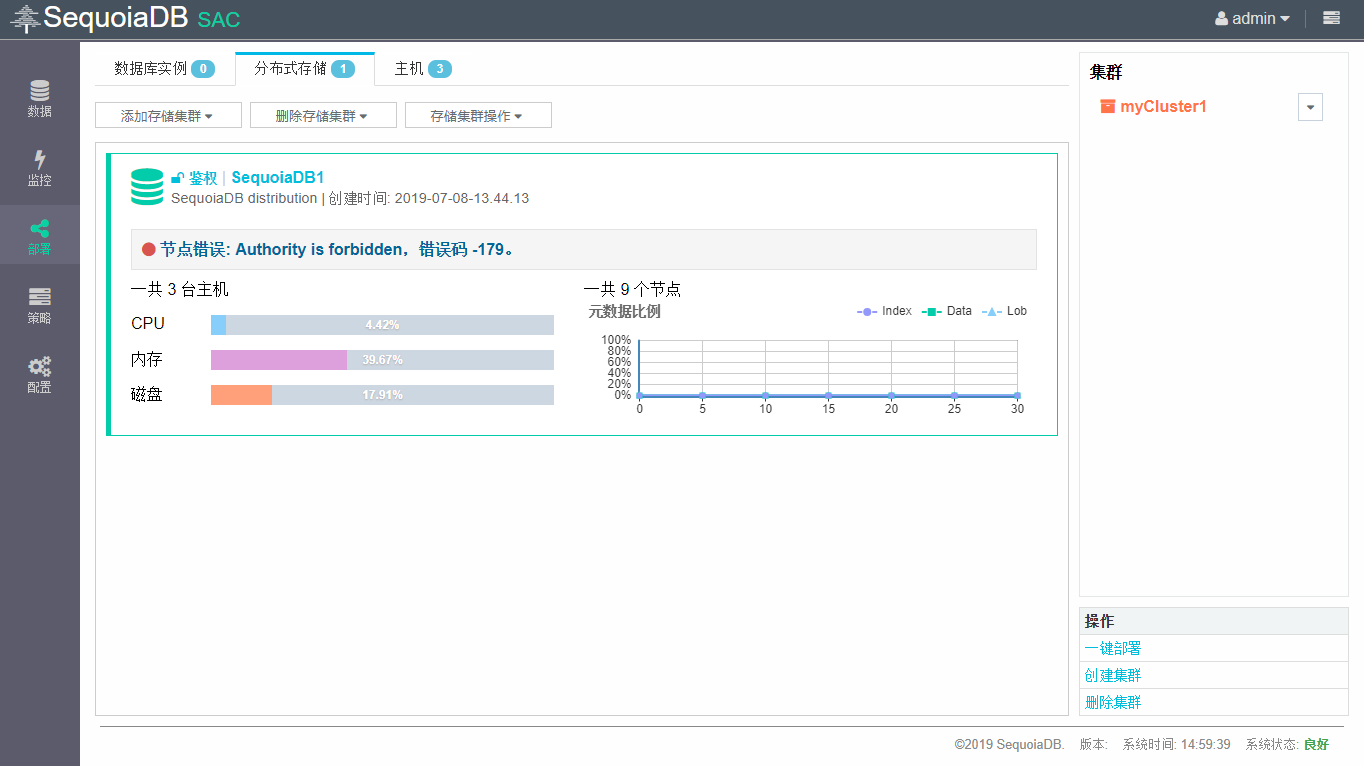Expand the 存储集群操作 dropdown
1364x766 pixels.
coord(478,115)
